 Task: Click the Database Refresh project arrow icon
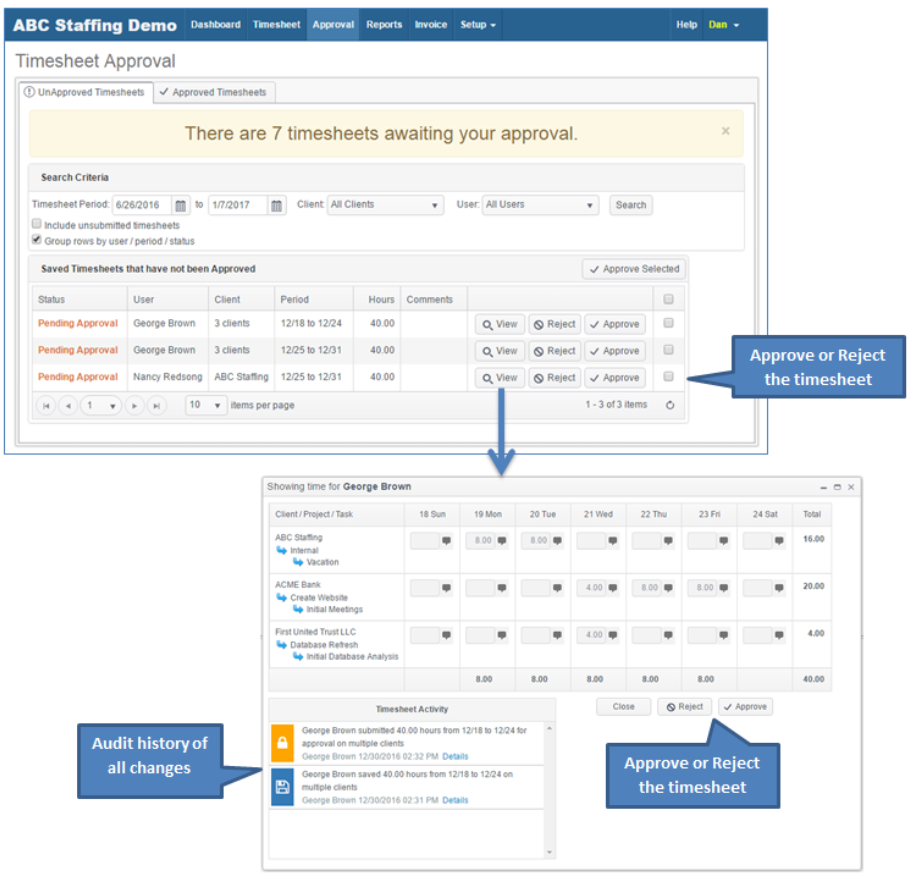282,645
